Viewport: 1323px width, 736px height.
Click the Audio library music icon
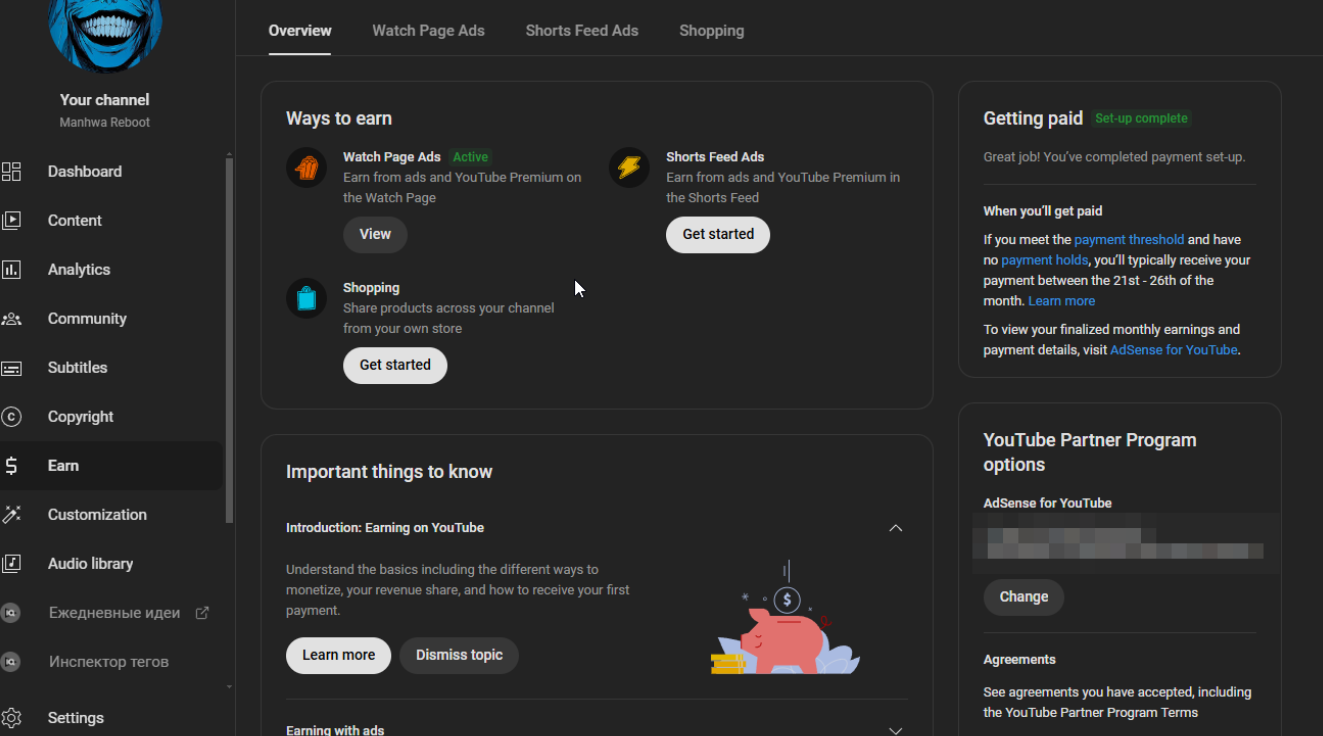pyautogui.click(x=11, y=564)
